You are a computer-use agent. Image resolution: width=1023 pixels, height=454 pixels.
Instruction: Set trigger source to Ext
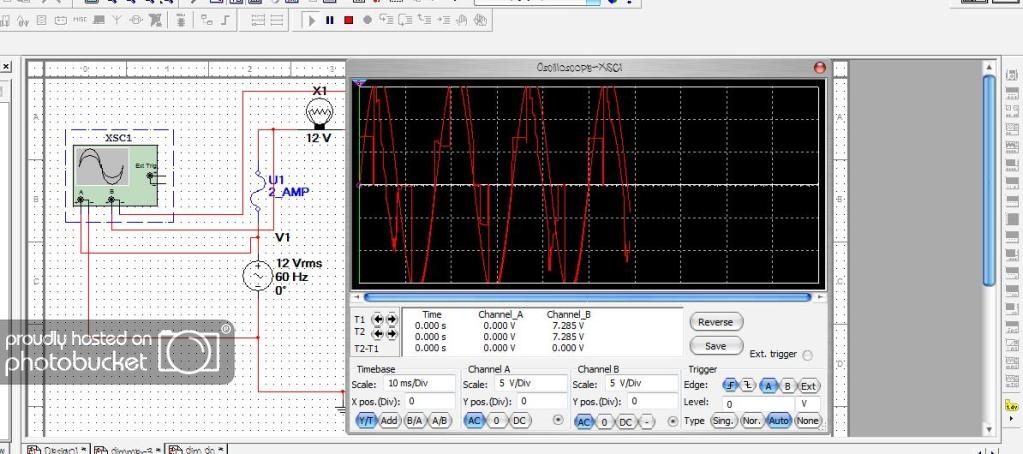[808, 386]
